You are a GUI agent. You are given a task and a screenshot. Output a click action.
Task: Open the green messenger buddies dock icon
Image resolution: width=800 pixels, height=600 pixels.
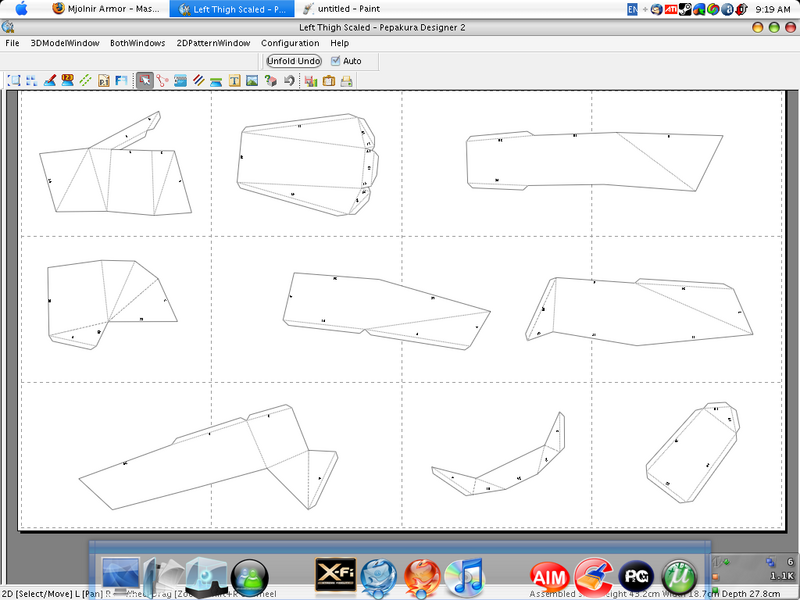tap(250, 578)
